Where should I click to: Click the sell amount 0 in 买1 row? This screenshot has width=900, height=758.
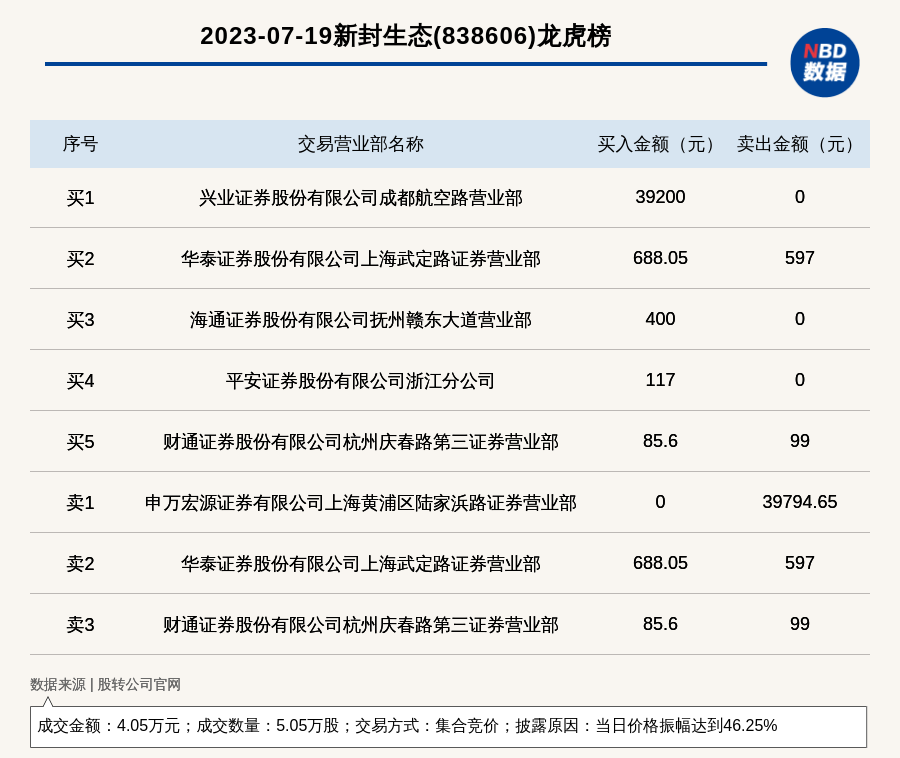(x=800, y=197)
